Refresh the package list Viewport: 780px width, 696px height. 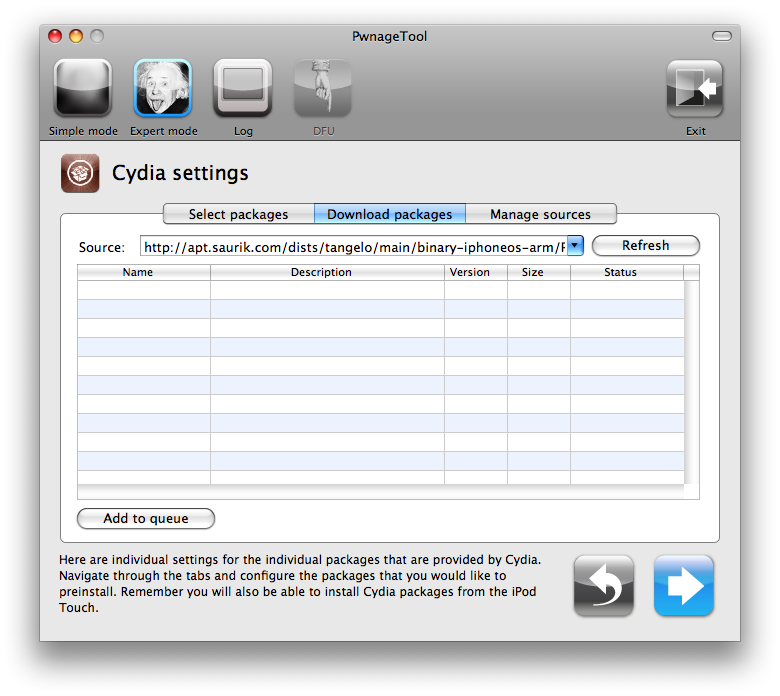[x=646, y=246]
